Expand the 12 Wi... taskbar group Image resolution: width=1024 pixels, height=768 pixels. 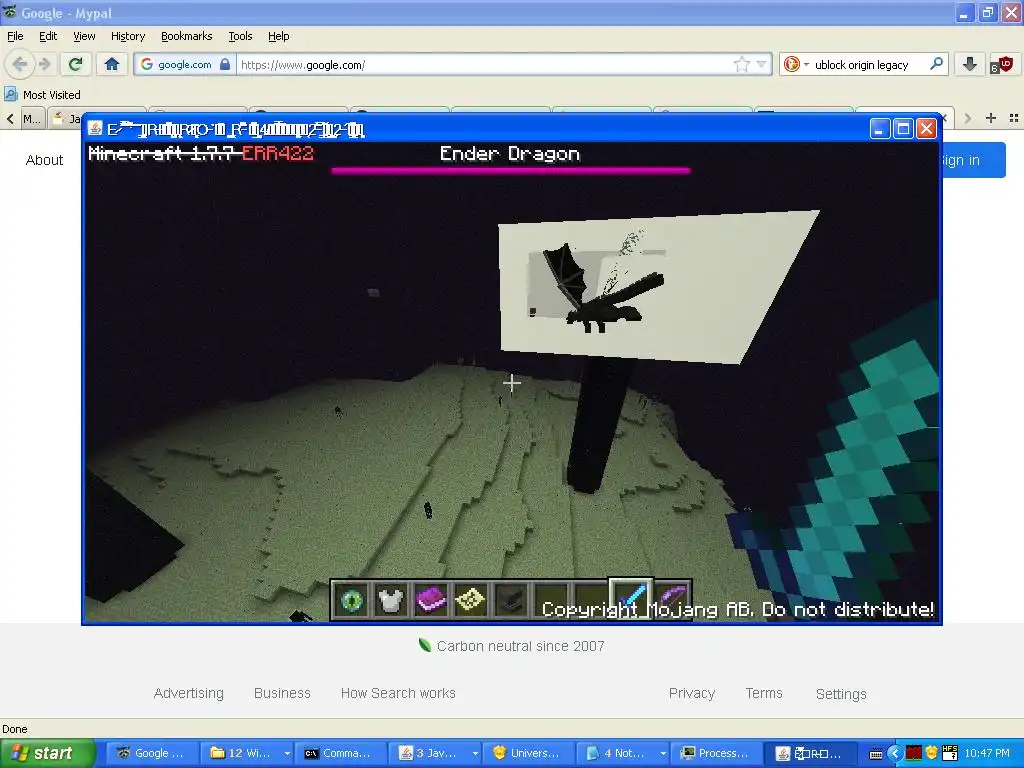point(246,753)
